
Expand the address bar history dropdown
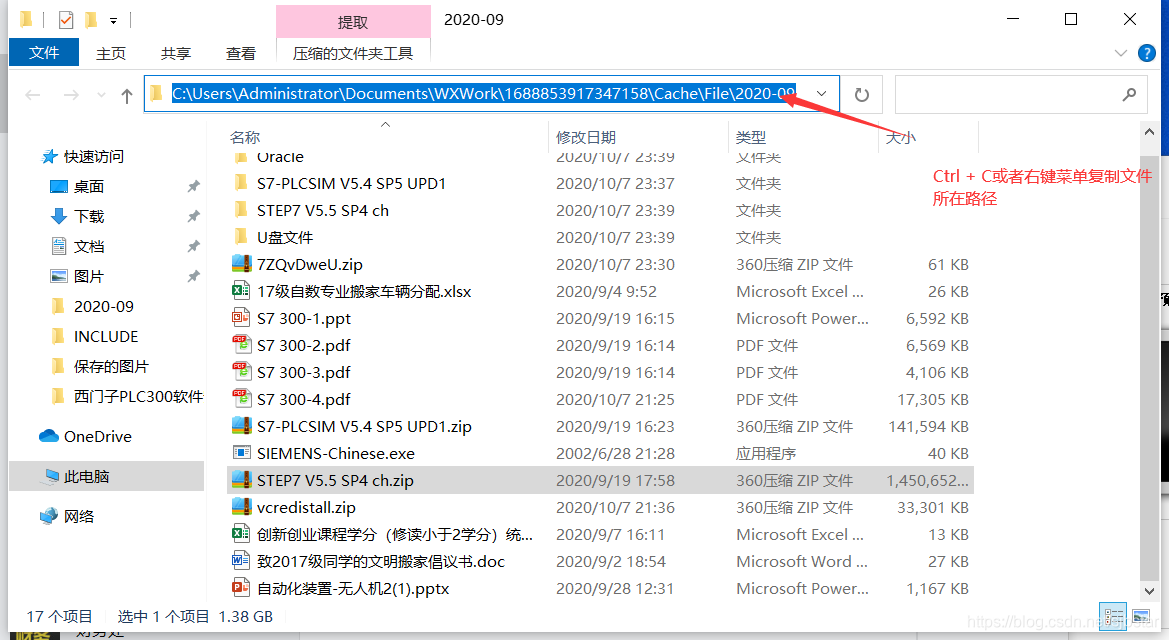tap(822, 94)
